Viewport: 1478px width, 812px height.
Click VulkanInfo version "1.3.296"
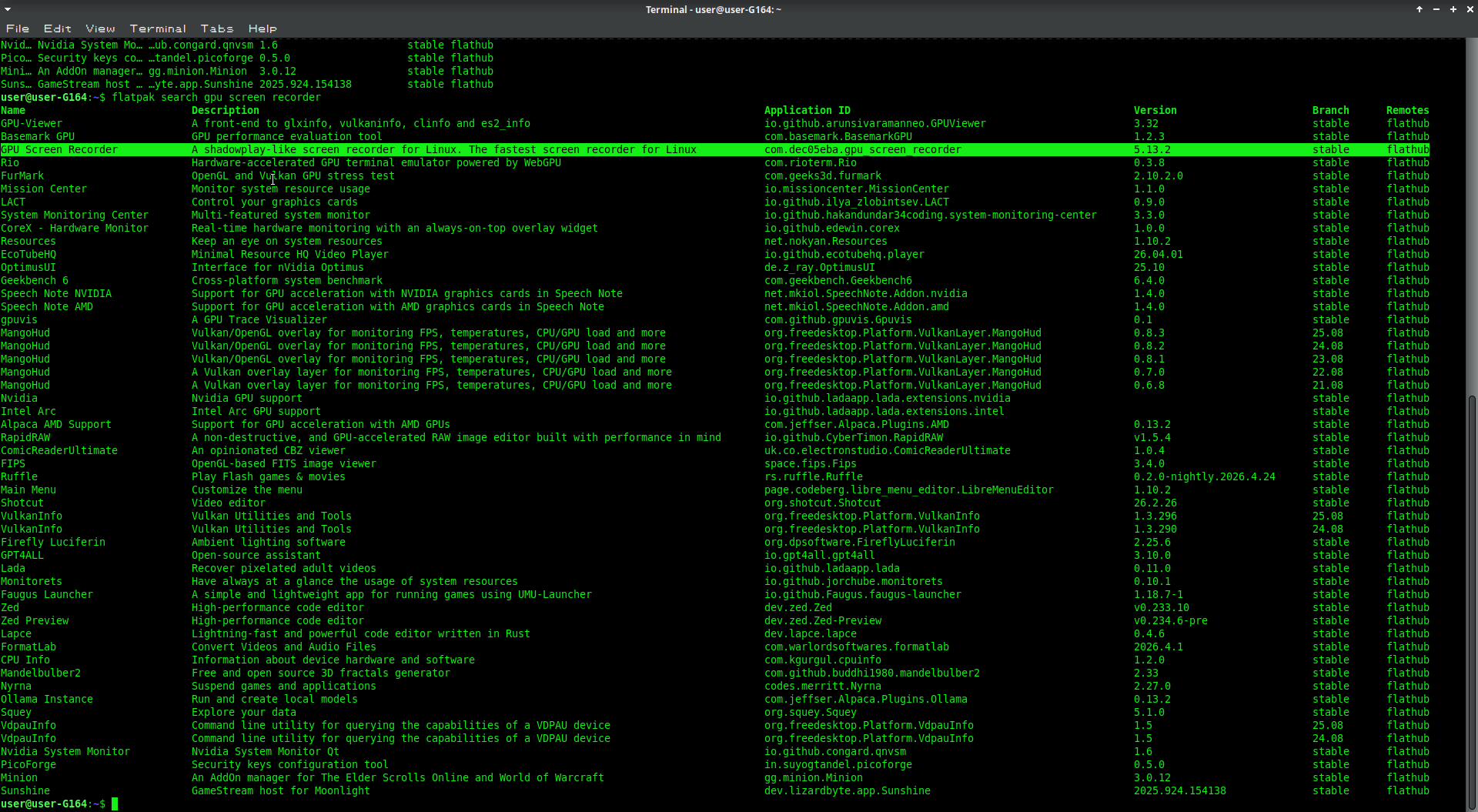pos(1155,516)
